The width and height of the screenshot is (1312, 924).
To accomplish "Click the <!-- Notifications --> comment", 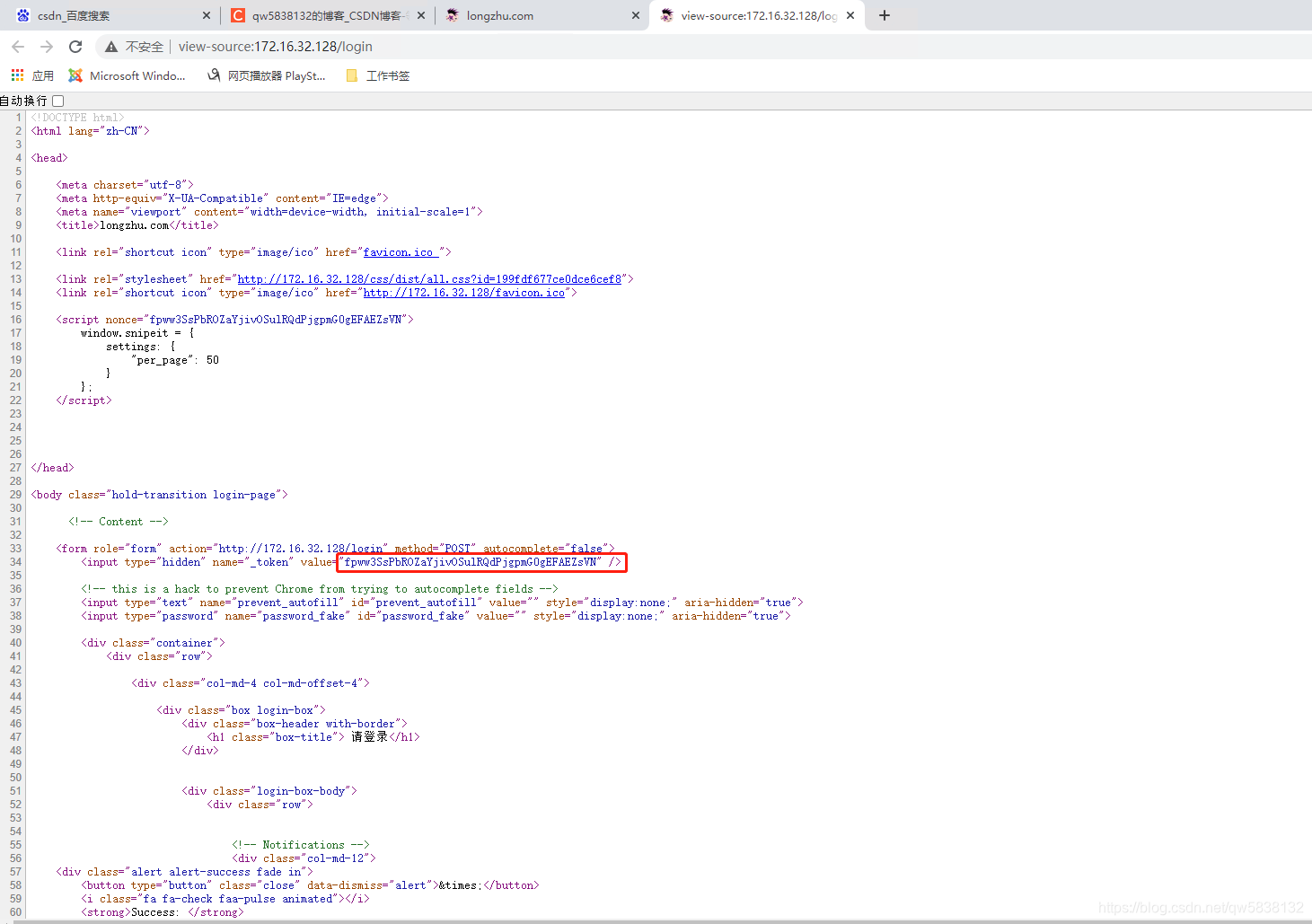I will [x=301, y=845].
